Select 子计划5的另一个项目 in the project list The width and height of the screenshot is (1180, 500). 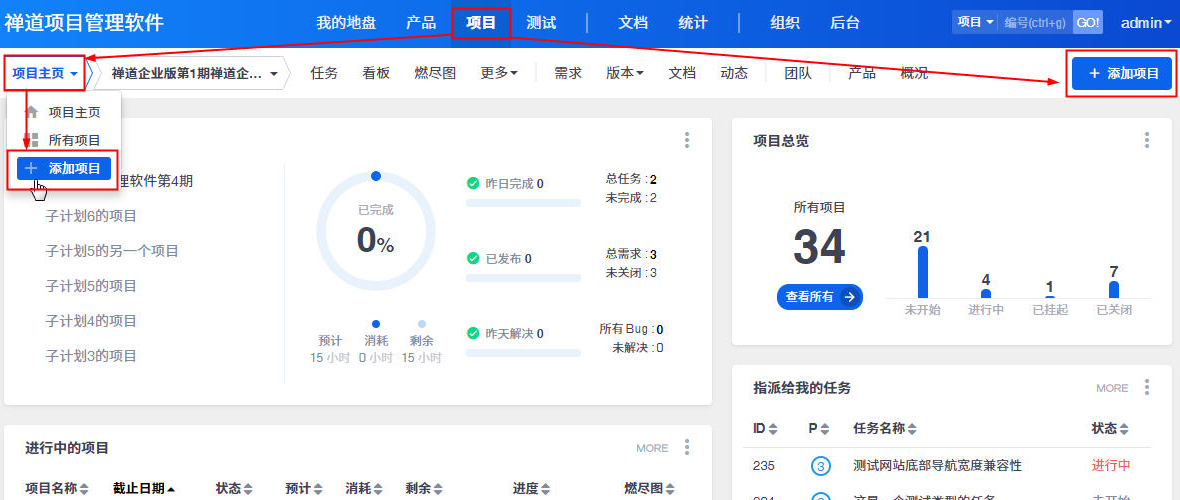coord(112,251)
